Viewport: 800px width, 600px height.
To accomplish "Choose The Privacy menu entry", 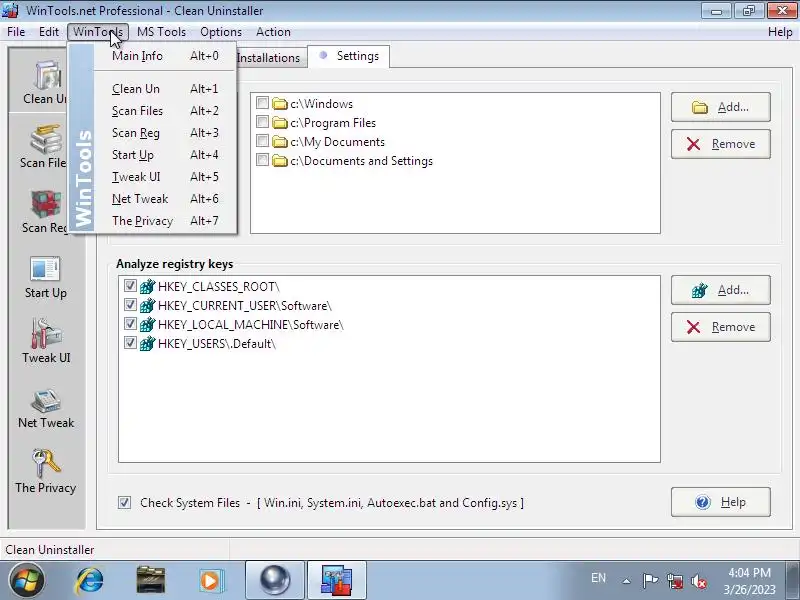I will pos(165,220).
